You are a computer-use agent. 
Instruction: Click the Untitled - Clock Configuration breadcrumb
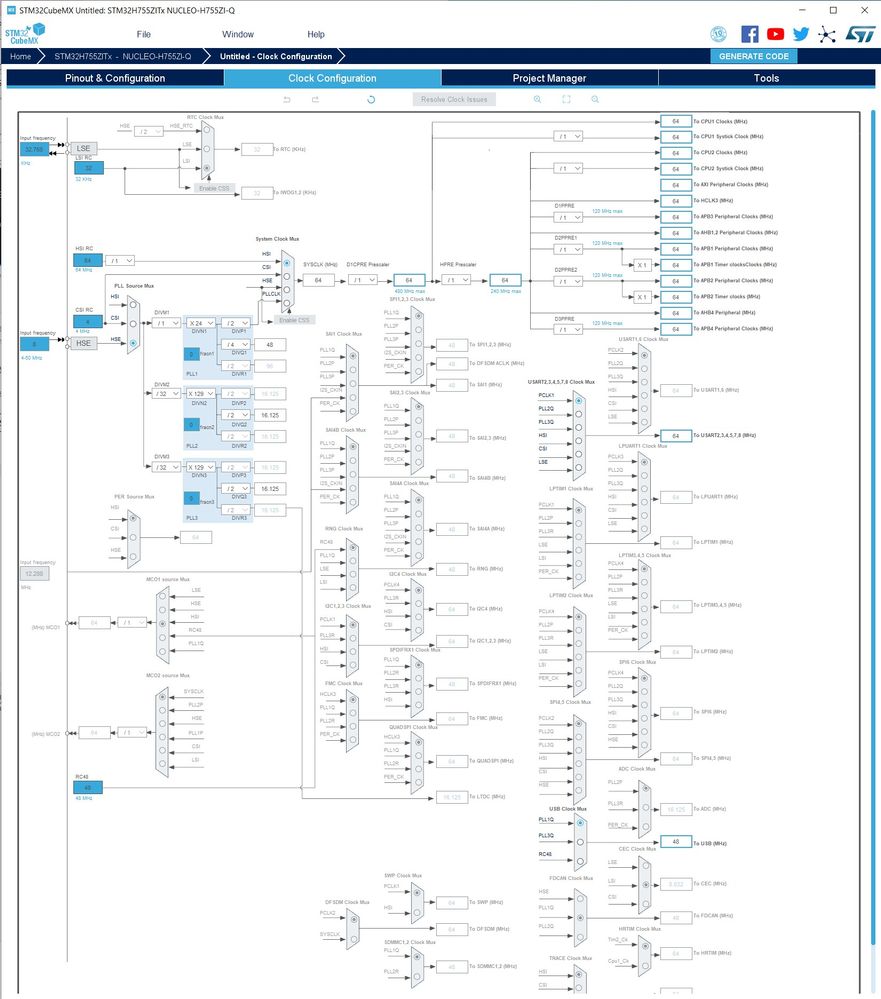tap(276, 56)
